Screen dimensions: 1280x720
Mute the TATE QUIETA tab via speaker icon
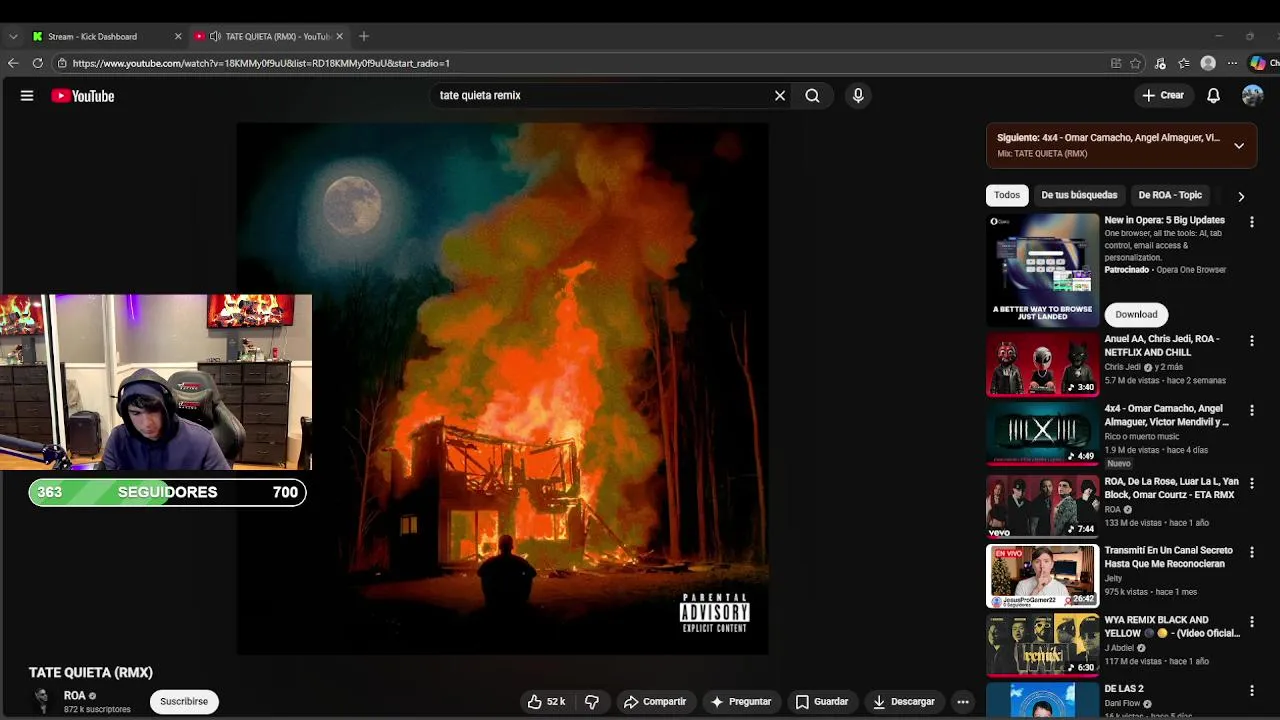coord(215,36)
